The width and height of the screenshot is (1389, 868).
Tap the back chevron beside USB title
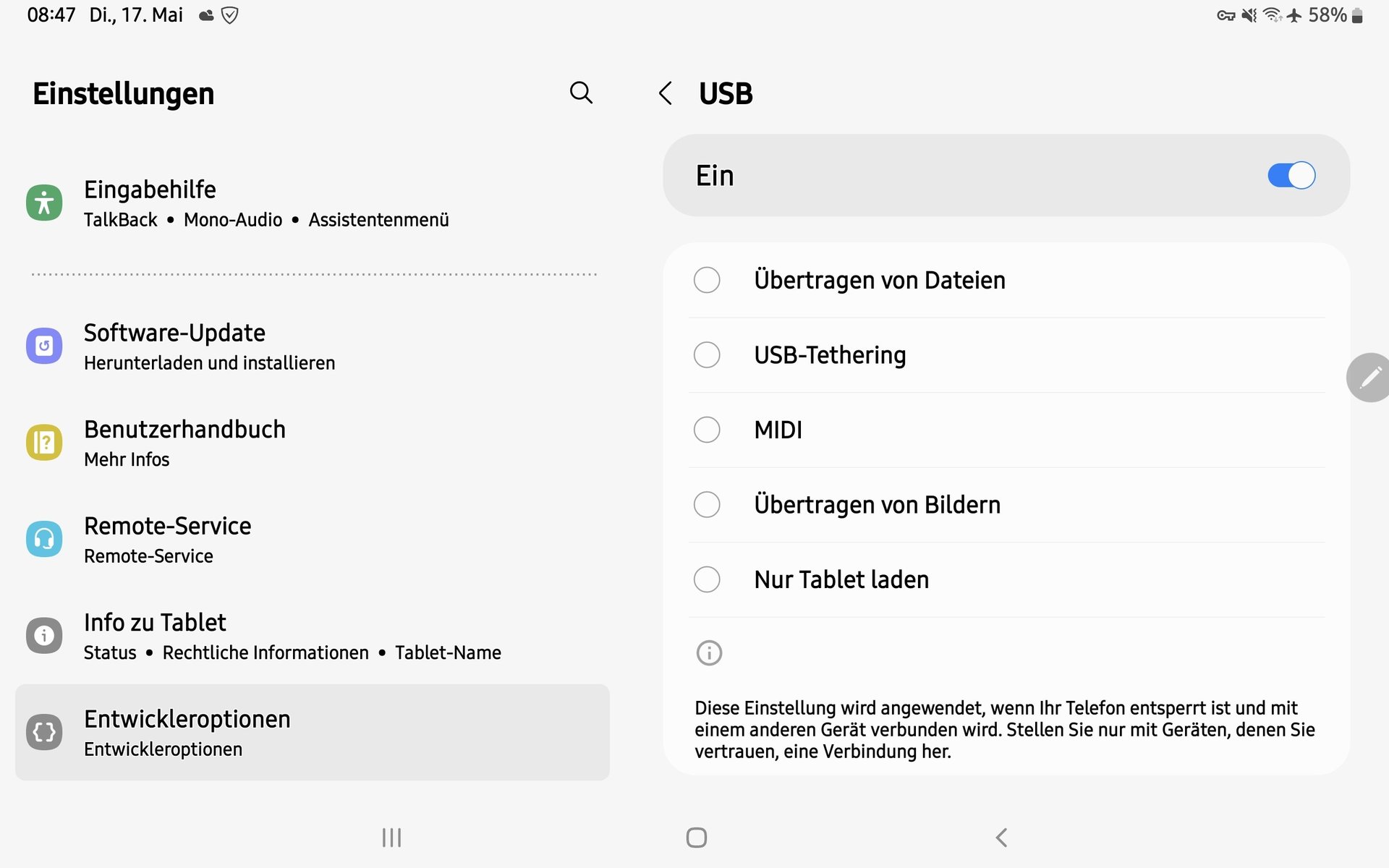point(666,93)
